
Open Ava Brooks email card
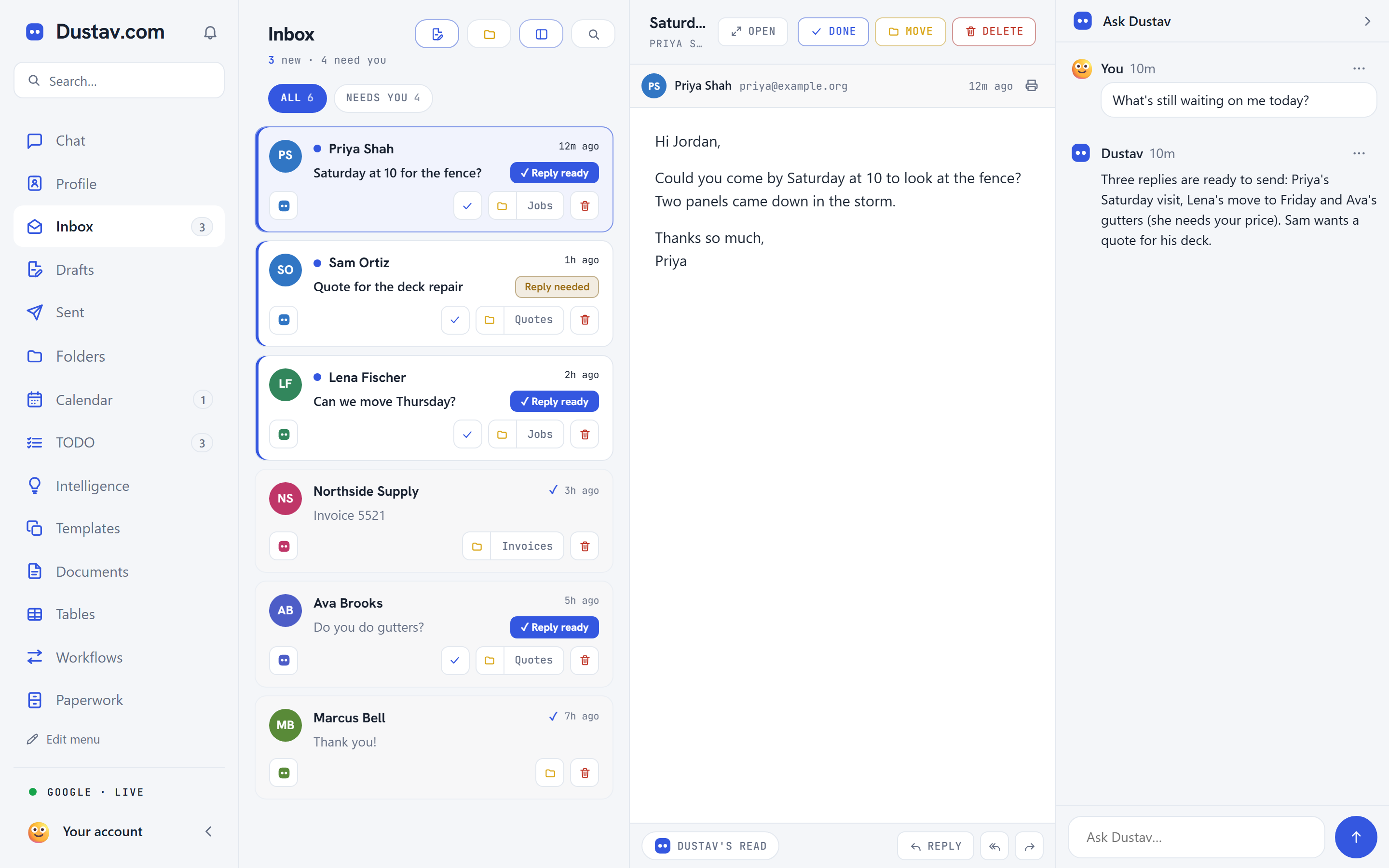click(434, 634)
